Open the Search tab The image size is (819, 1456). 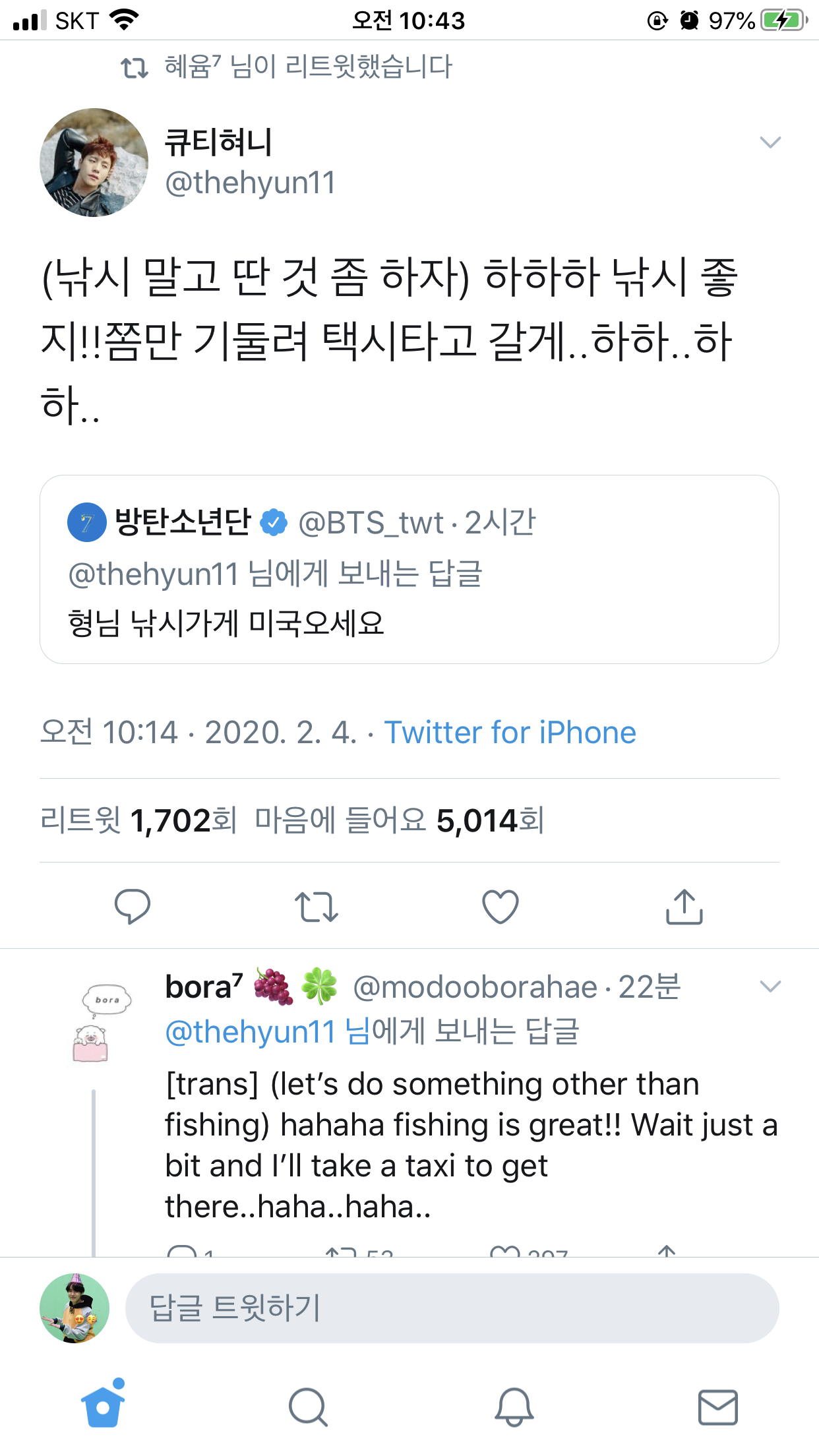308,1407
